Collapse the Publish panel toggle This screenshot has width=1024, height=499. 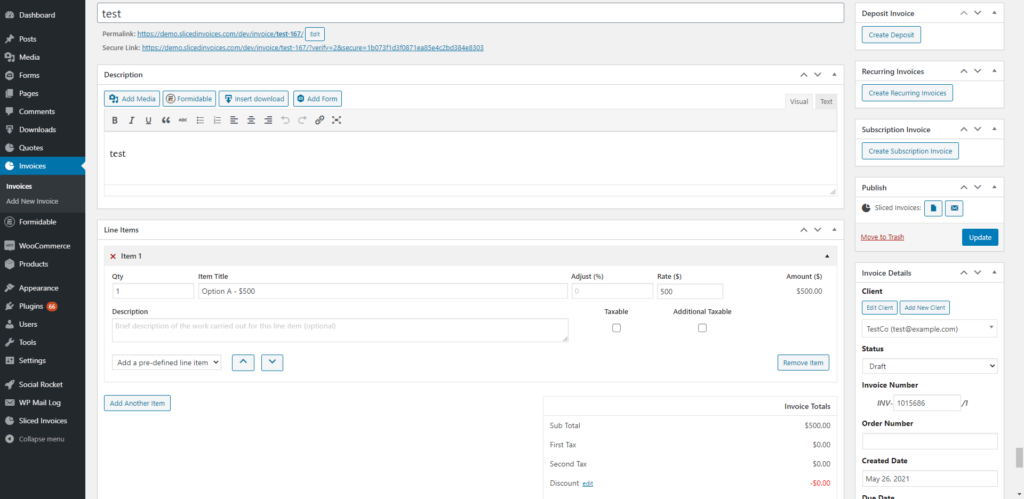pyautogui.click(x=994, y=187)
